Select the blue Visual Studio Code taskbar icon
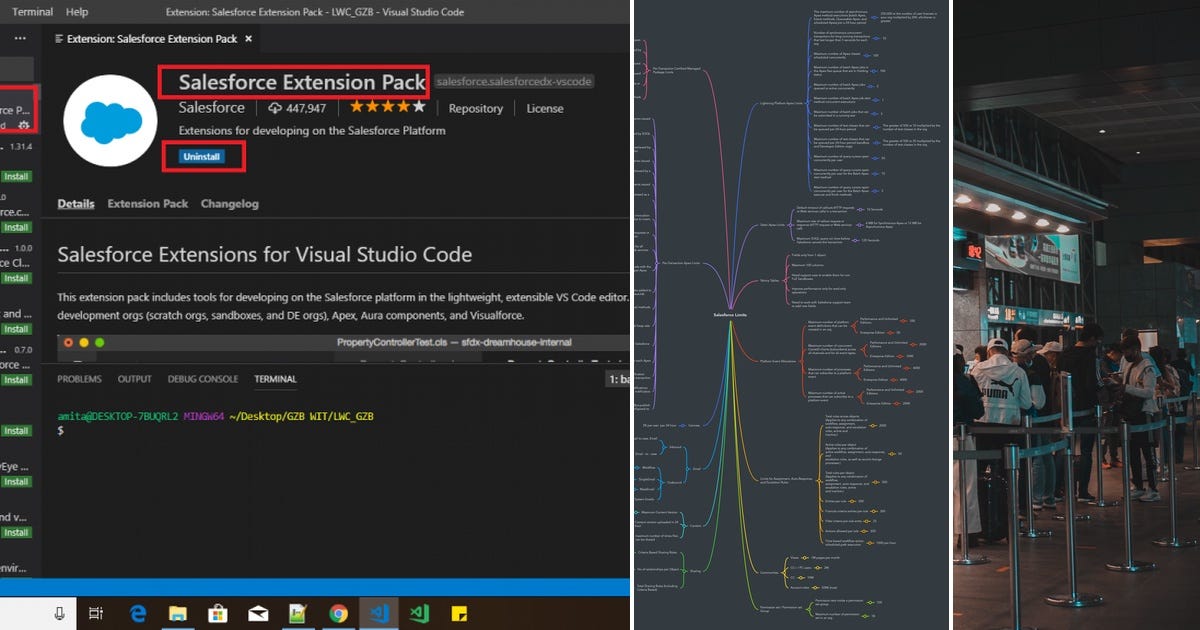 pos(380,613)
